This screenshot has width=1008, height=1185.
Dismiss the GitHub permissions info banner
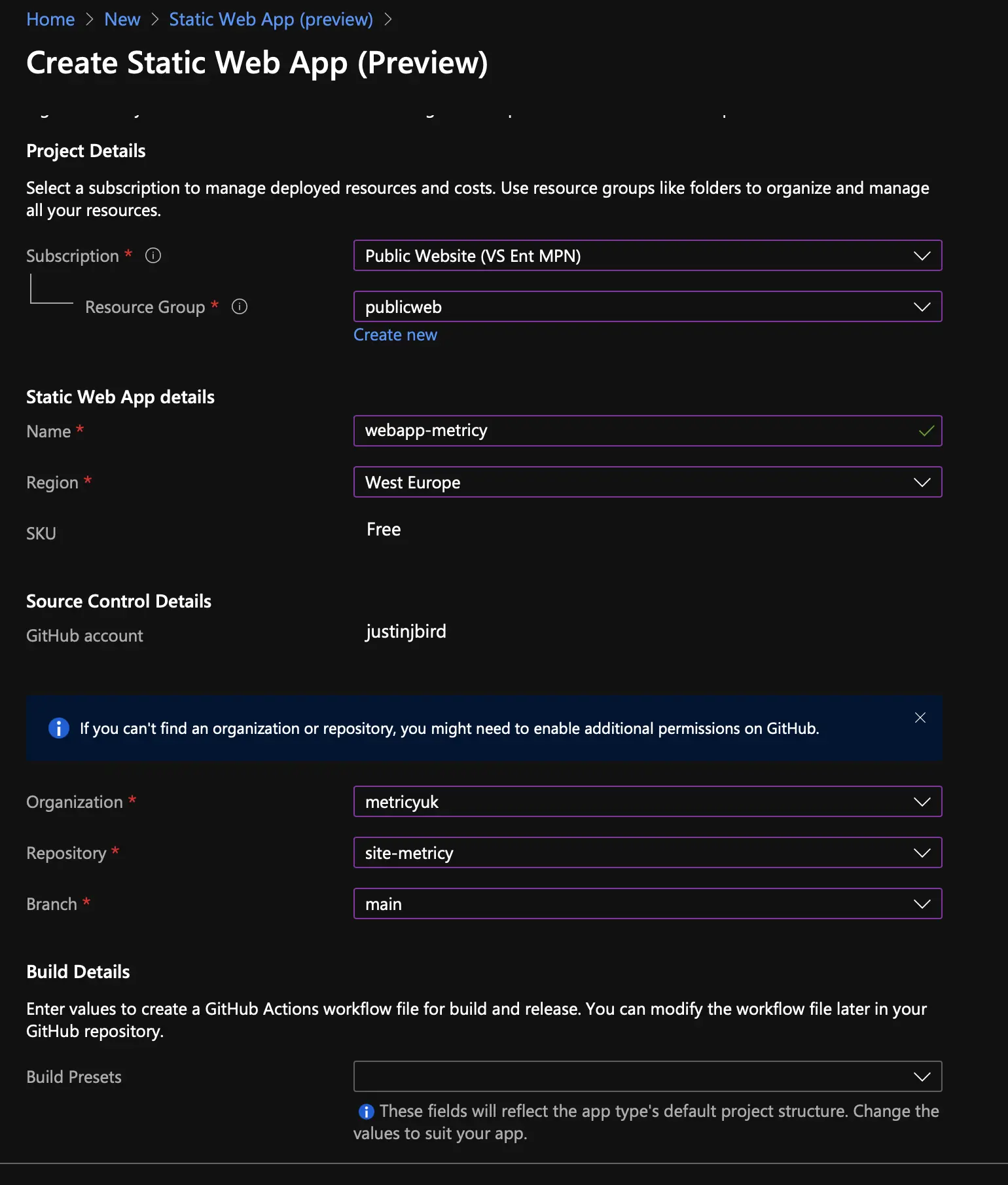click(x=920, y=718)
